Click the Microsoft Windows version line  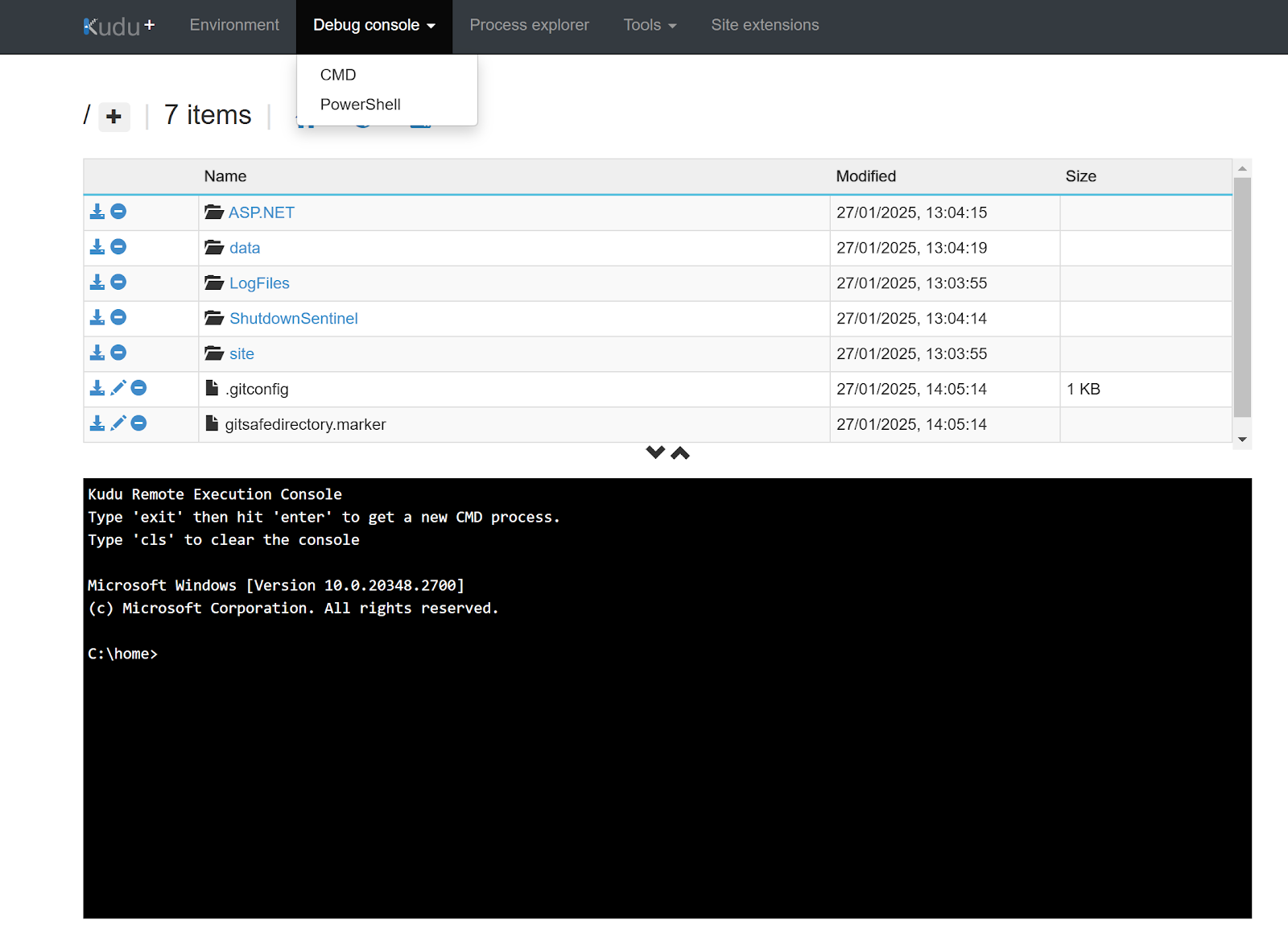(x=276, y=585)
